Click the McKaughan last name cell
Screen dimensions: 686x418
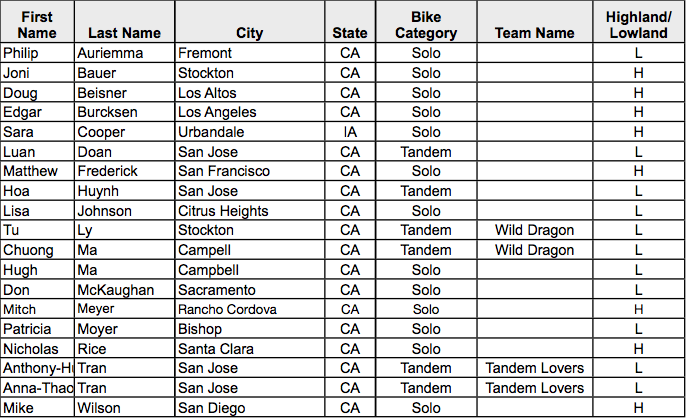tap(124, 289)
